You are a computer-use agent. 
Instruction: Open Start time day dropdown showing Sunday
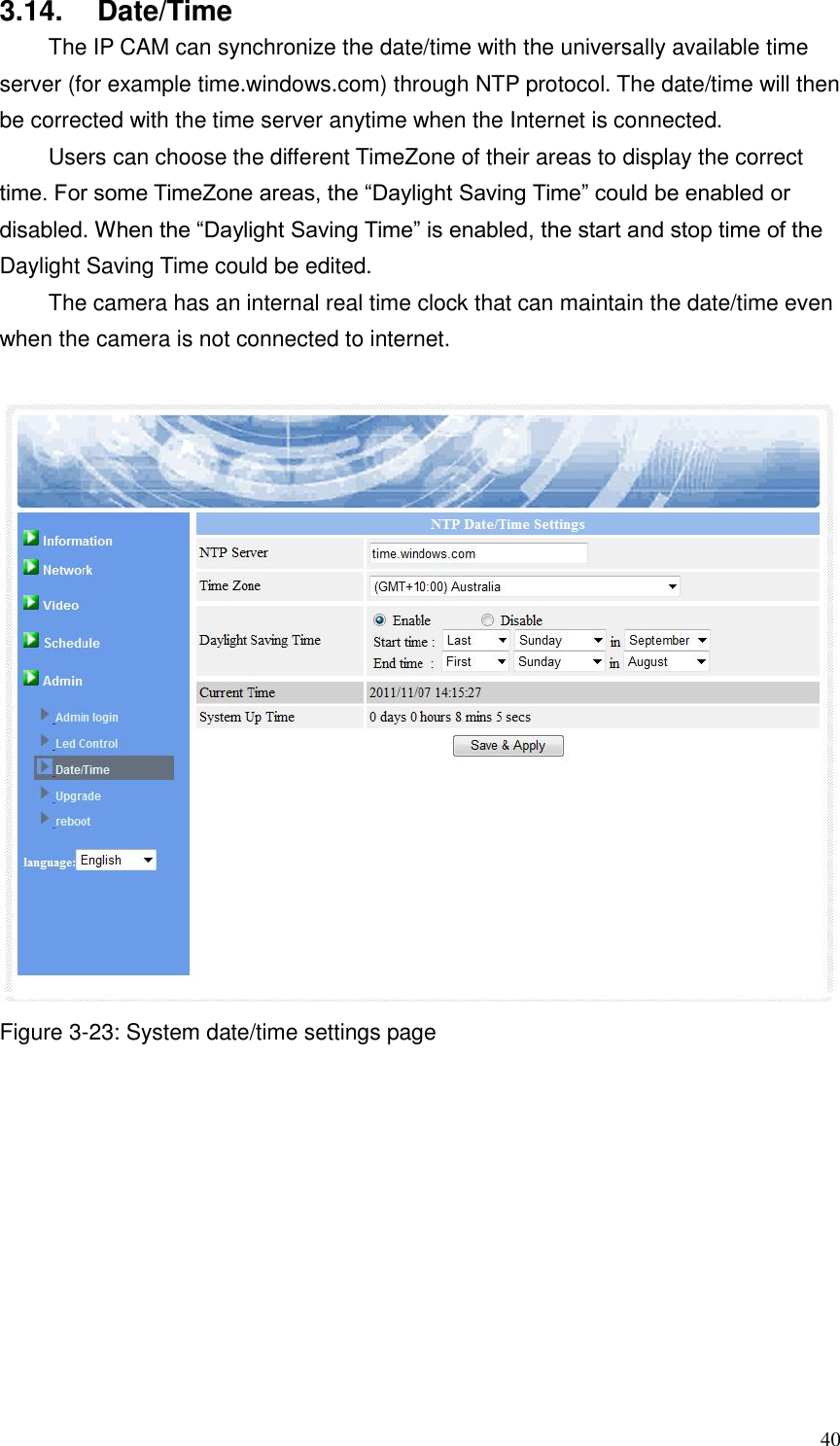[x=560, y=640]
